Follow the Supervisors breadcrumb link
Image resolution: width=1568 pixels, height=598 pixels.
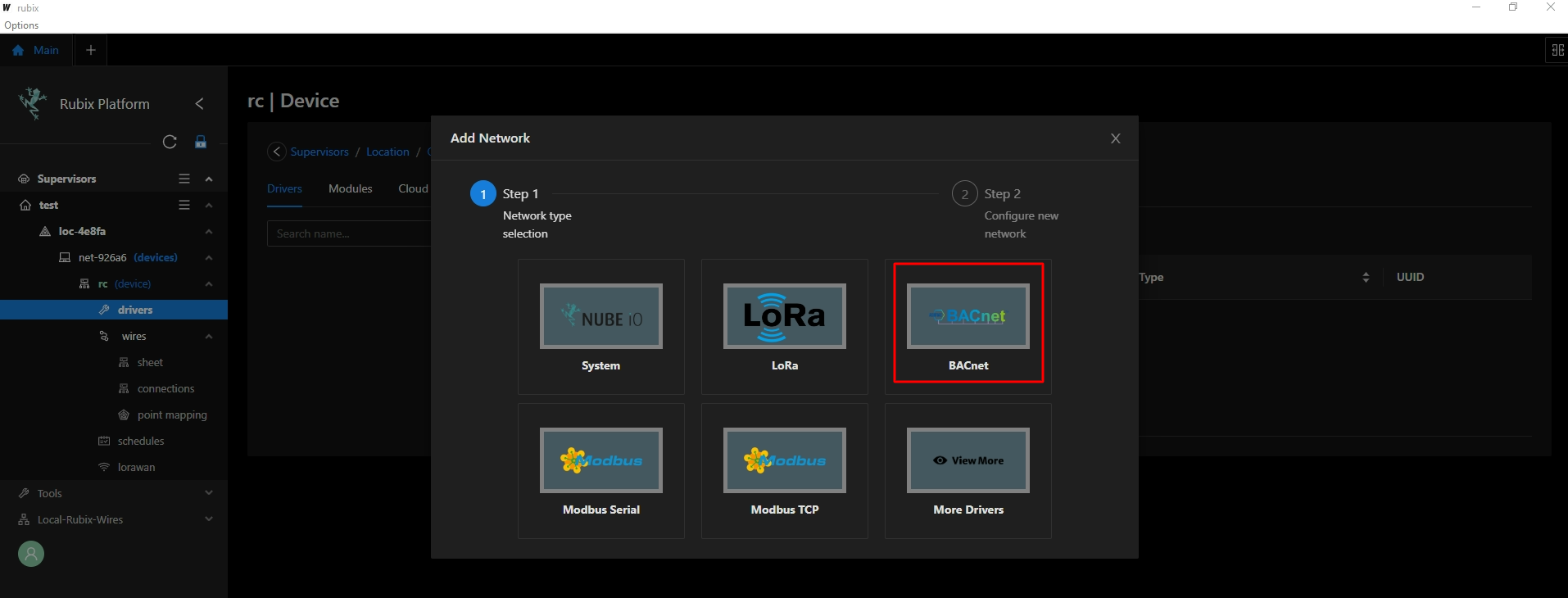[x=319, y=152]
